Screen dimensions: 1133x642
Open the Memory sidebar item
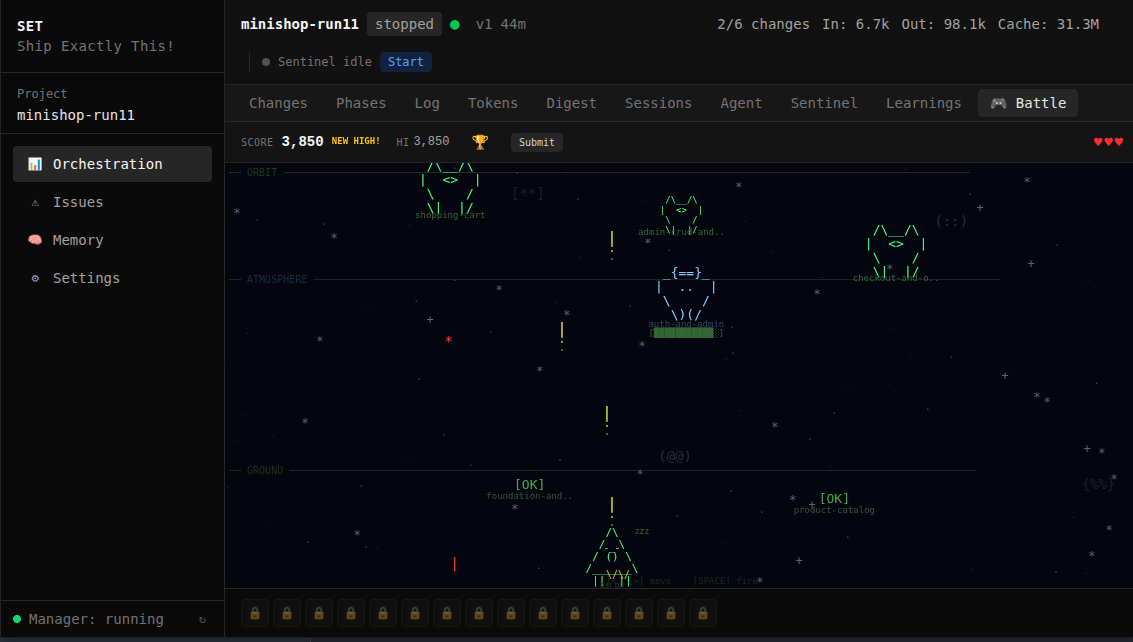77,240
